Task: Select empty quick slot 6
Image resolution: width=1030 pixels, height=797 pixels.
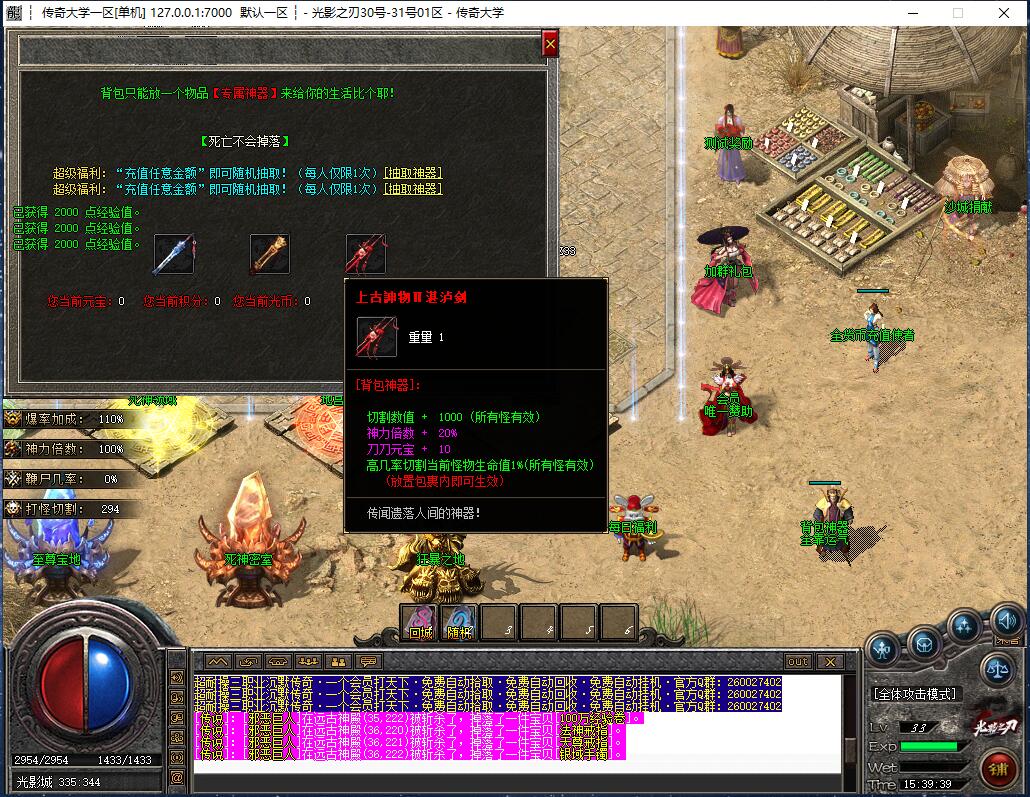Action: tap(618, 622)
